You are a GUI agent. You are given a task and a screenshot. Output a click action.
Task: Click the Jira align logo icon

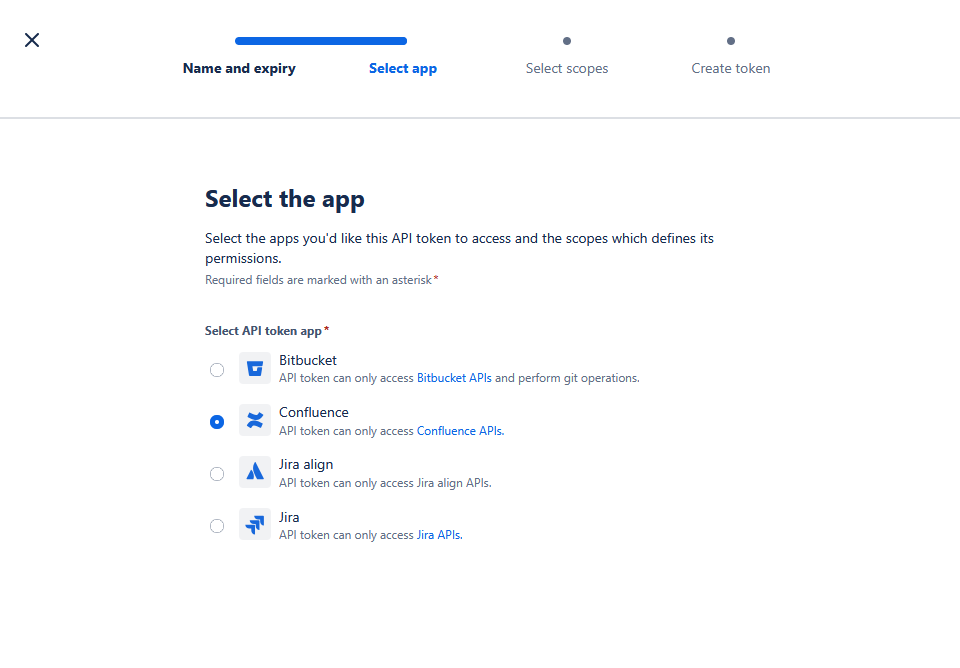(x=255, y=472)
